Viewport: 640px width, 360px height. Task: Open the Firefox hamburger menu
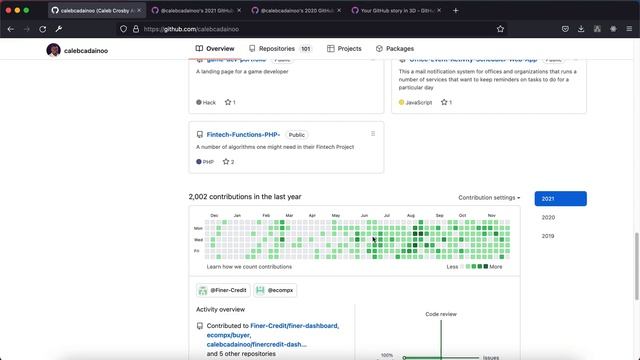point(629,29)
